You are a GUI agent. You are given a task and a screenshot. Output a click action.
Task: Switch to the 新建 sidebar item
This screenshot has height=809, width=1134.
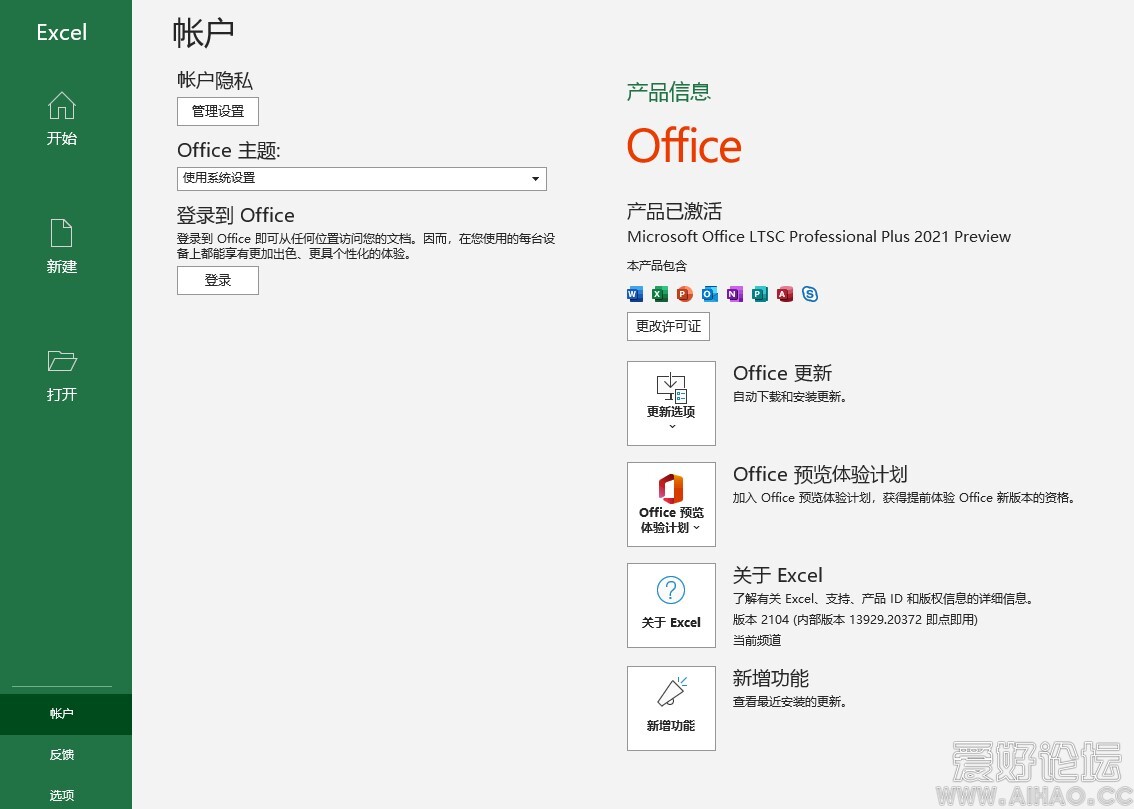click(x=61, y=248)
